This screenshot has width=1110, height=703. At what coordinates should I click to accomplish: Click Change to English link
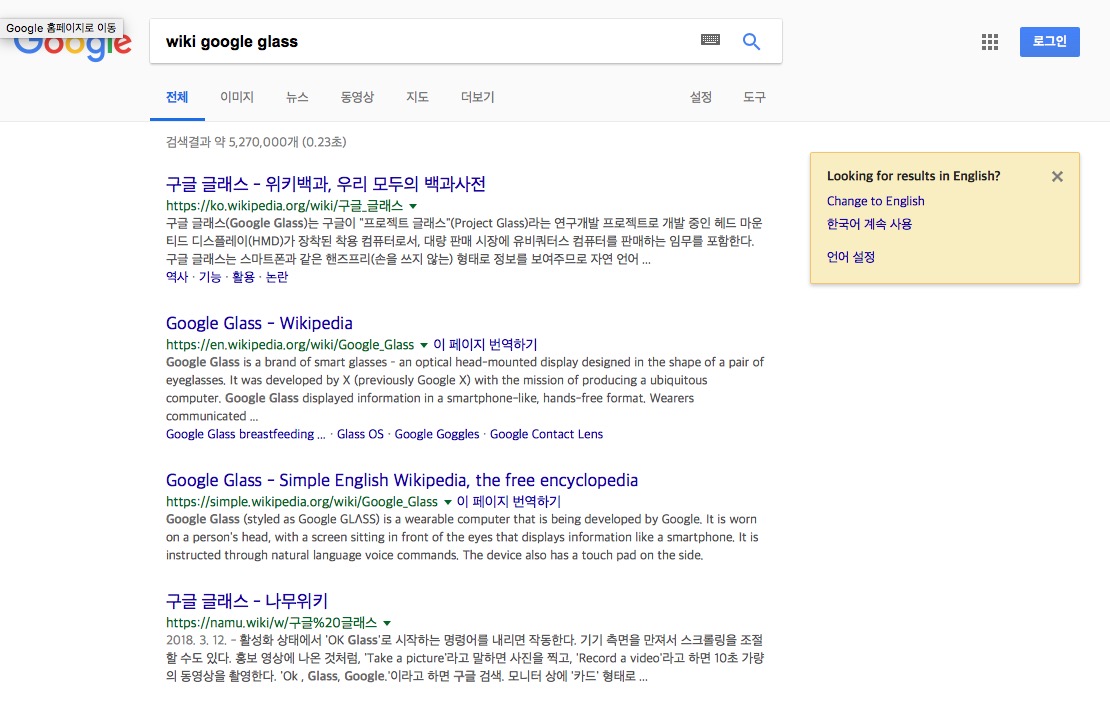(x=876, y=201)
